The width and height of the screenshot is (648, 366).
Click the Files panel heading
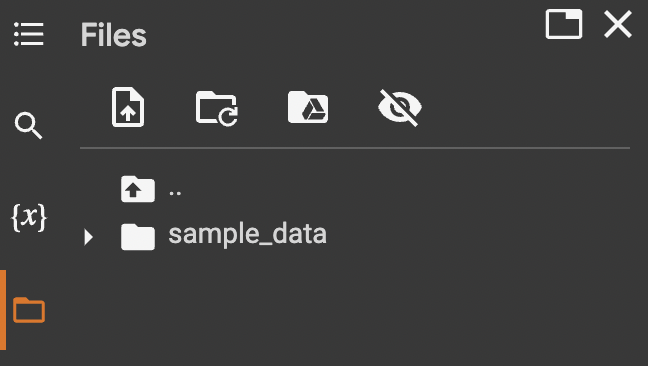[114, 35]
